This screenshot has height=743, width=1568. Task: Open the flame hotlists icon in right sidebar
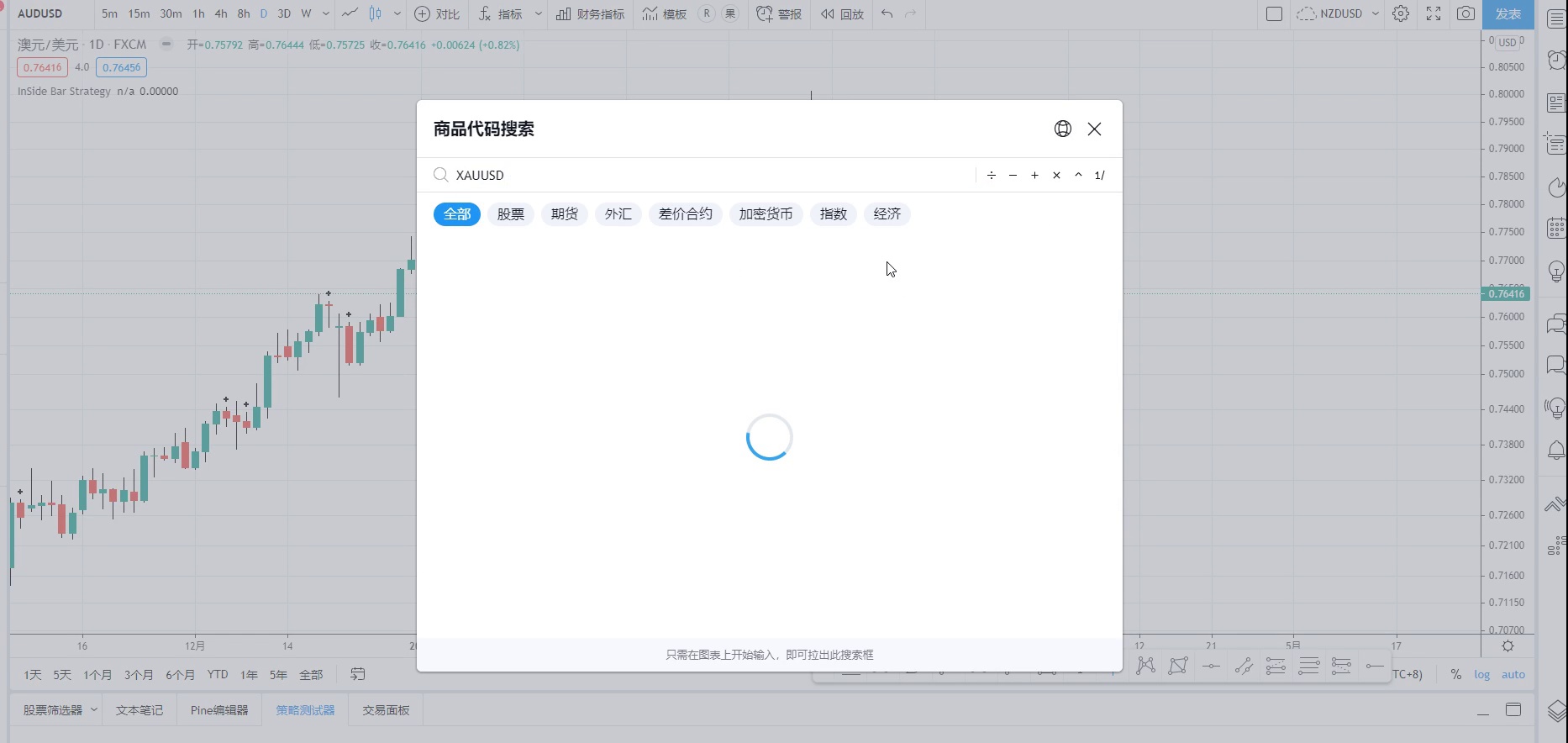pyautogui.click(x=1556, y=187)
